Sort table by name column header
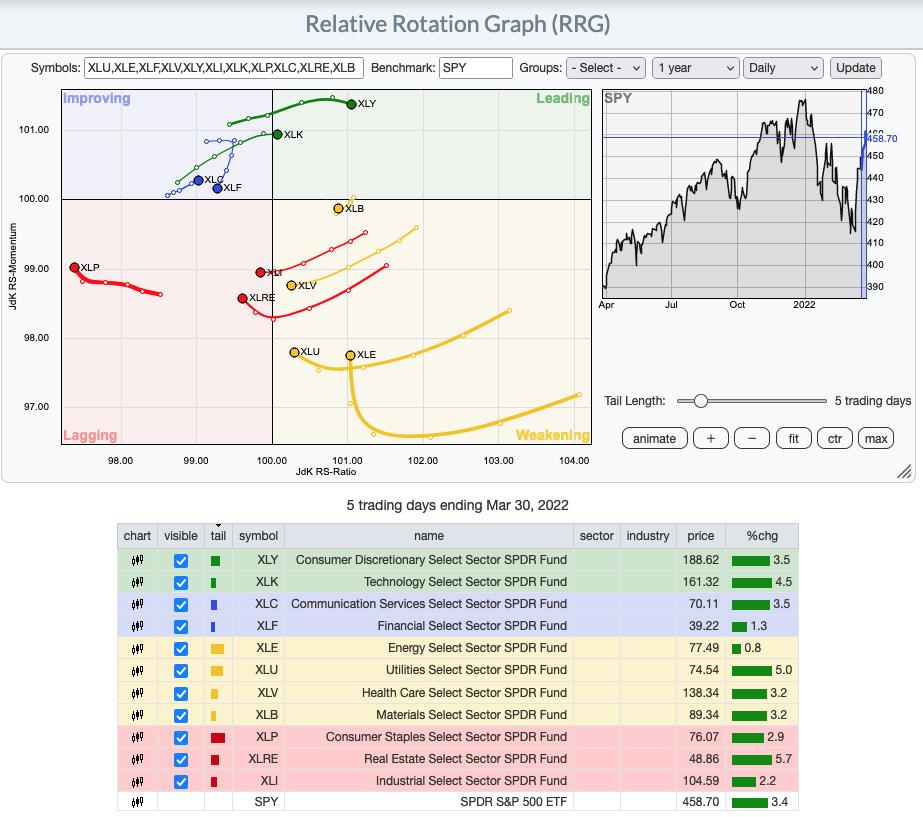This screenshot has width=923, height=817. tap(429, 536)
